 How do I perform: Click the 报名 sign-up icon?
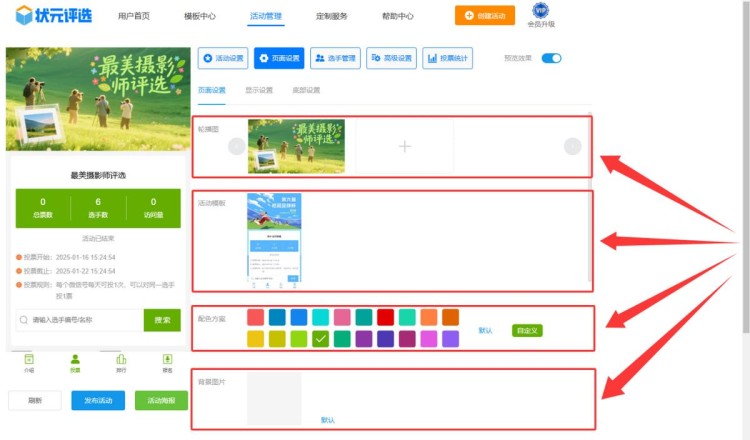(167, 361)
